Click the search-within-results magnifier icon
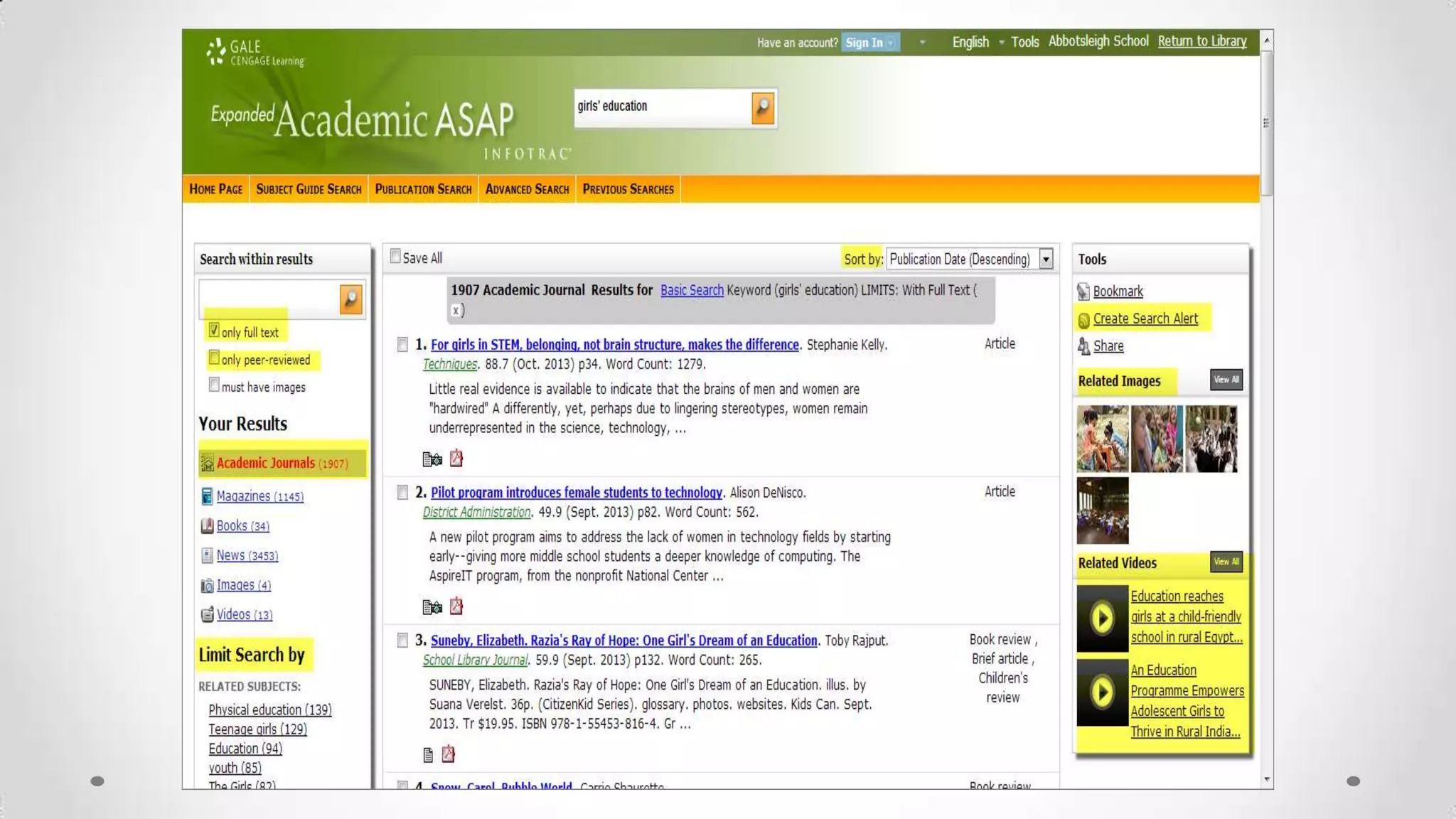 (x=350, y=299)
